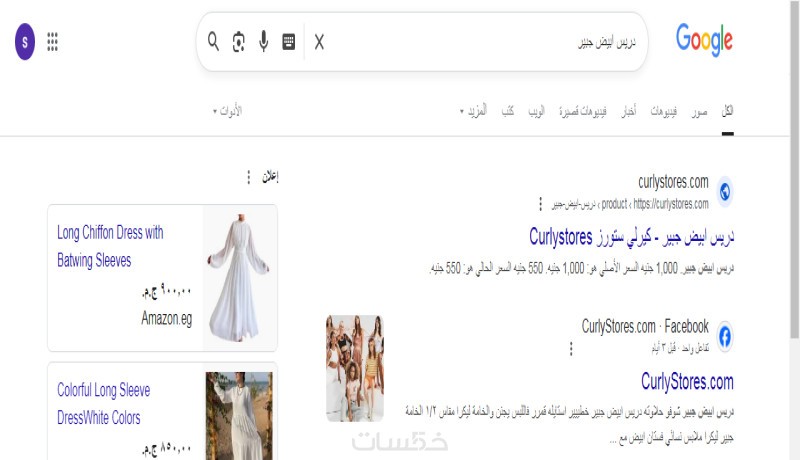Switch to the كتب tab
Image resolution: width=800 pixels, height=460 pixels.
pyautogui.click(x=508, y=111)
